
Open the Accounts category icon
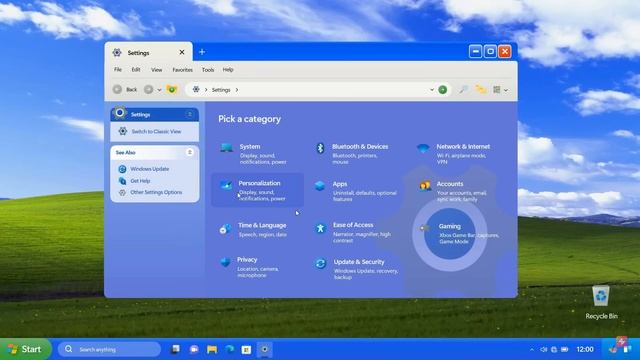click(424, 186)
